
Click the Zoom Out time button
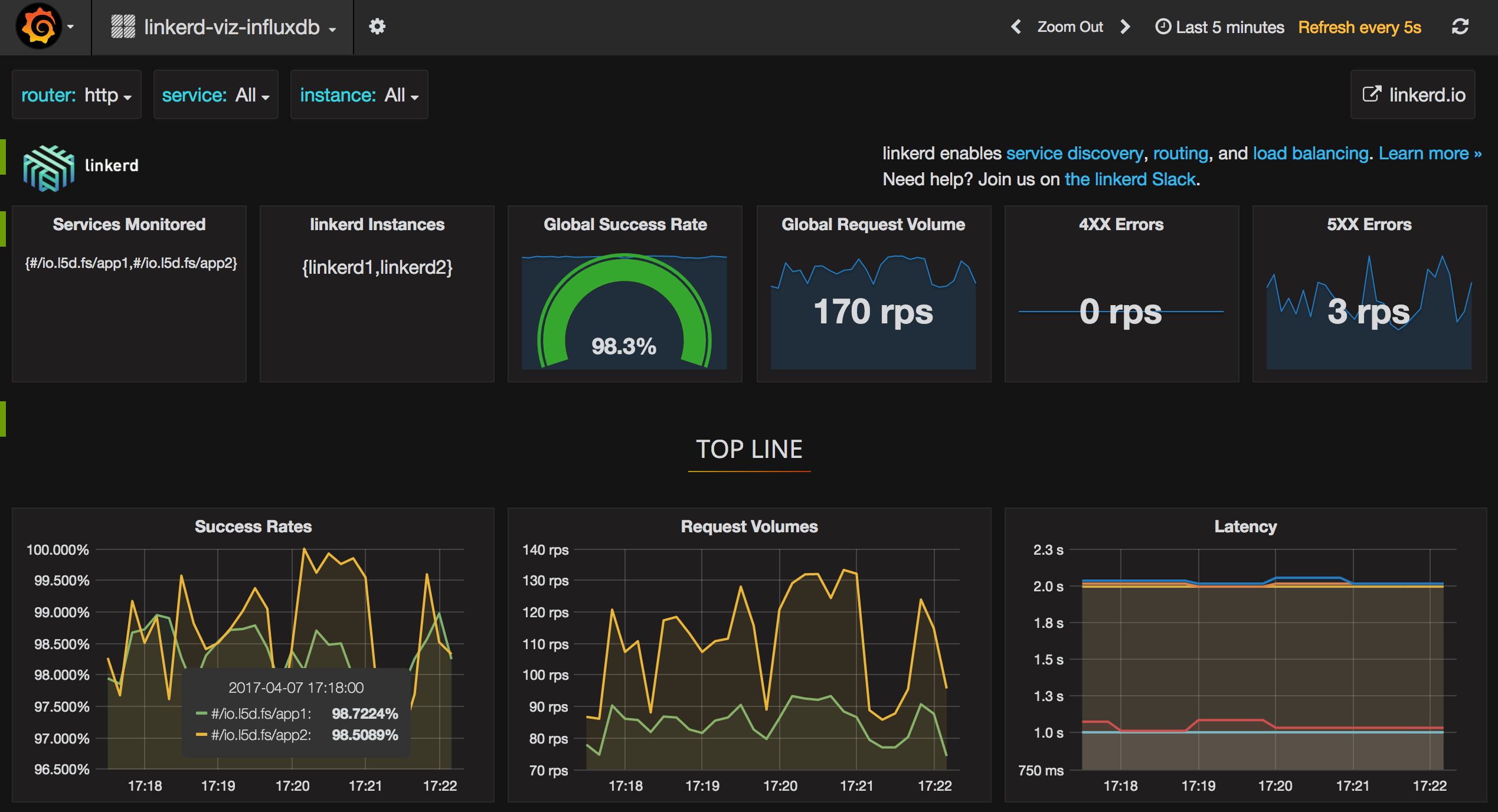coord(1069,27)
